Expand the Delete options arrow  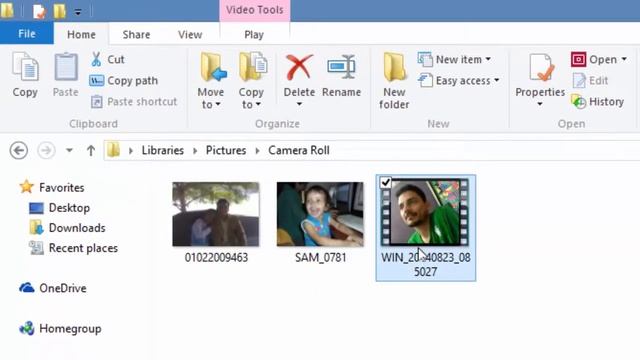299,104
